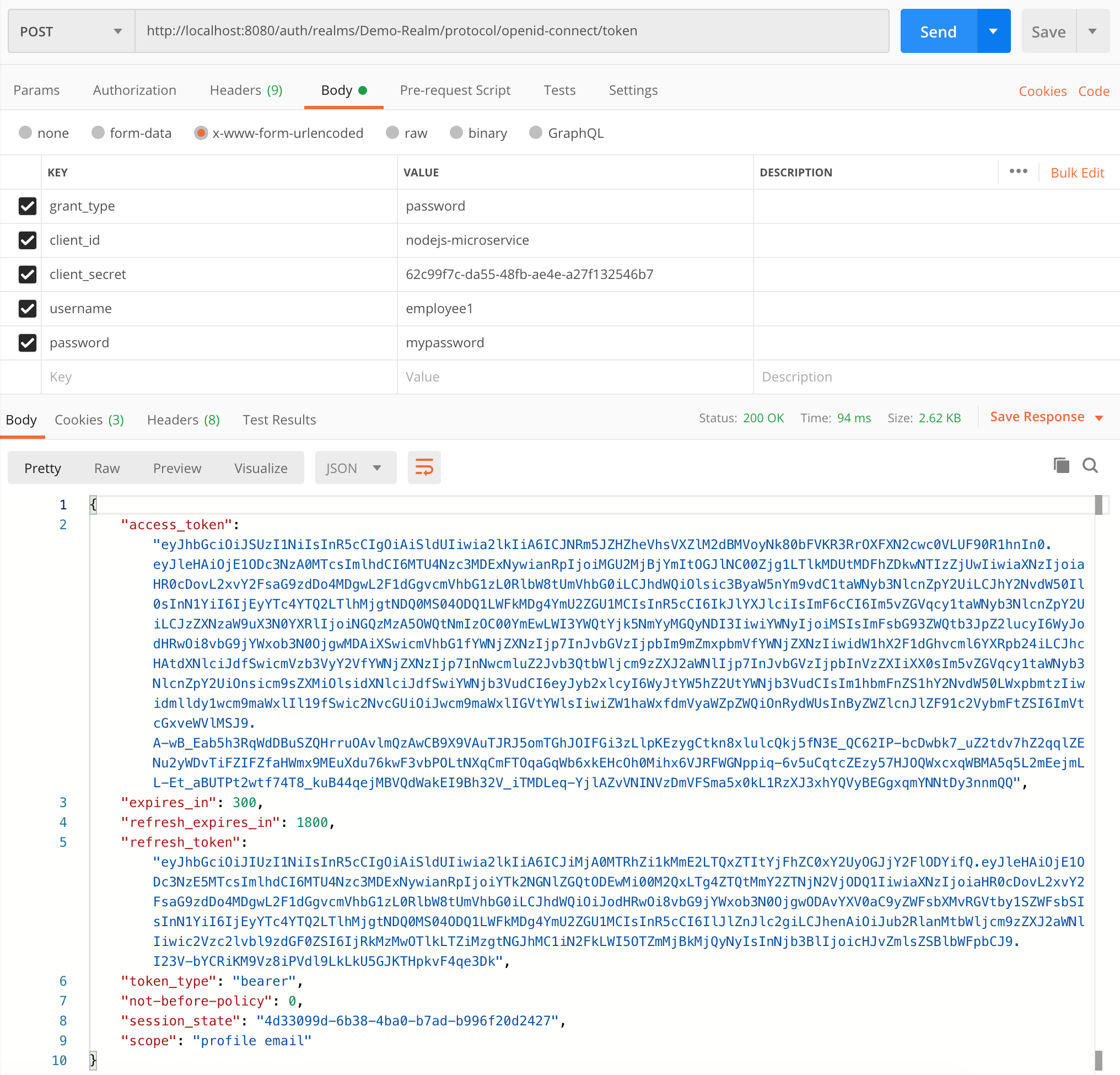Select the raw body type radio button
The height and width of the screenshot is (1075, 1120).
point(392,133)
